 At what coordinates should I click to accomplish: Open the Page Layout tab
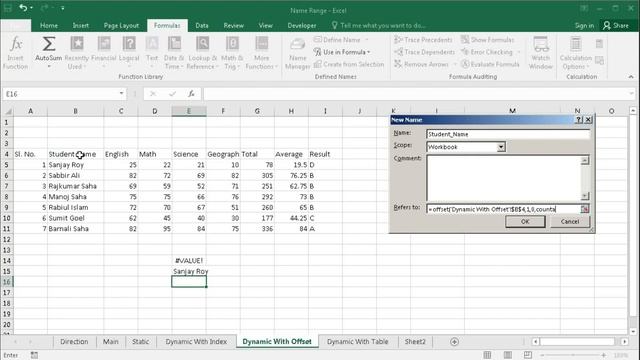pyautogui.click(x=121, y=25)
